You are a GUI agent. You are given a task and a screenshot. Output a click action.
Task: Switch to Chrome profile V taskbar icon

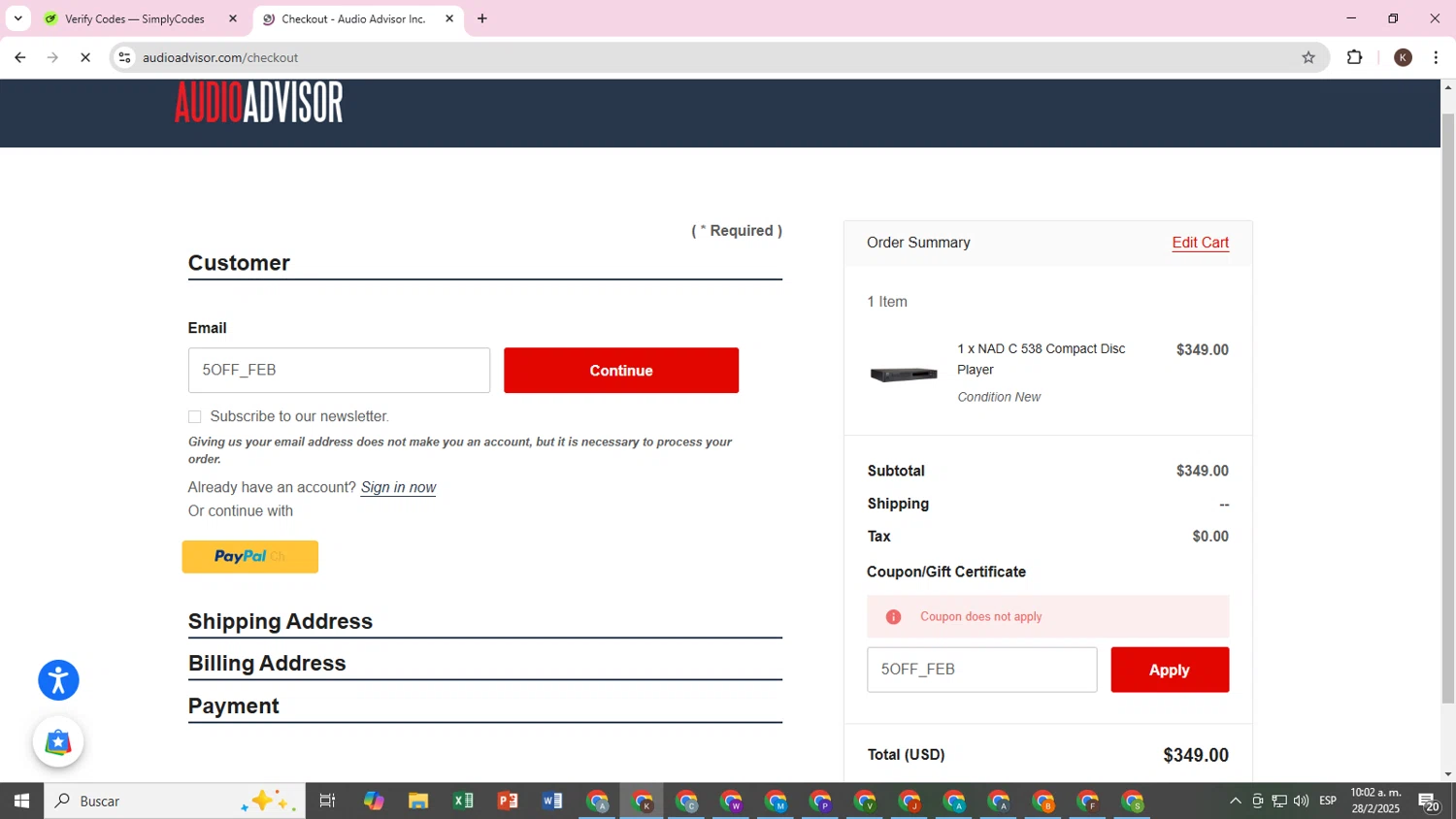[866, 802]
